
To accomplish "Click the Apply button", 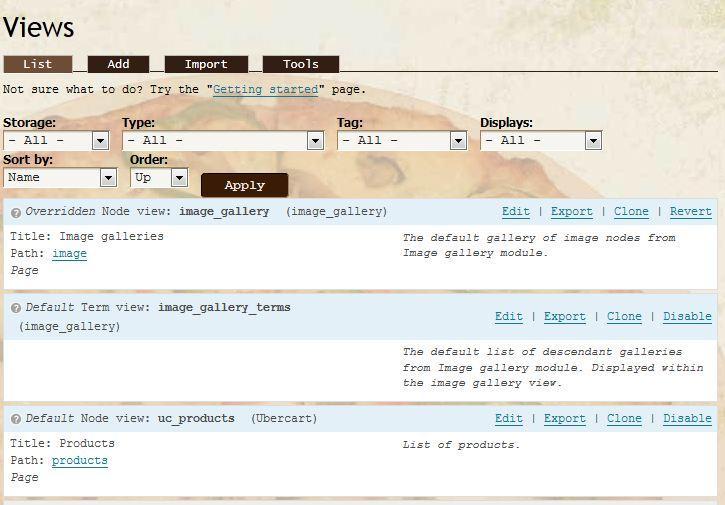I will 245,185.
